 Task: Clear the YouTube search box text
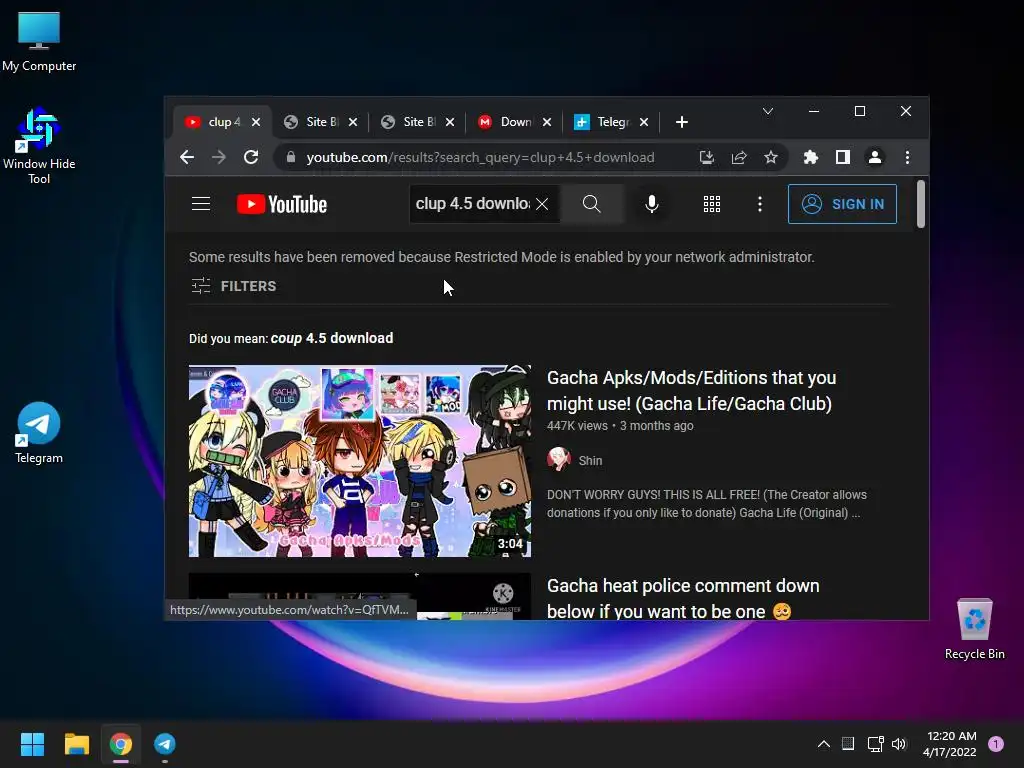click(541, 204)
